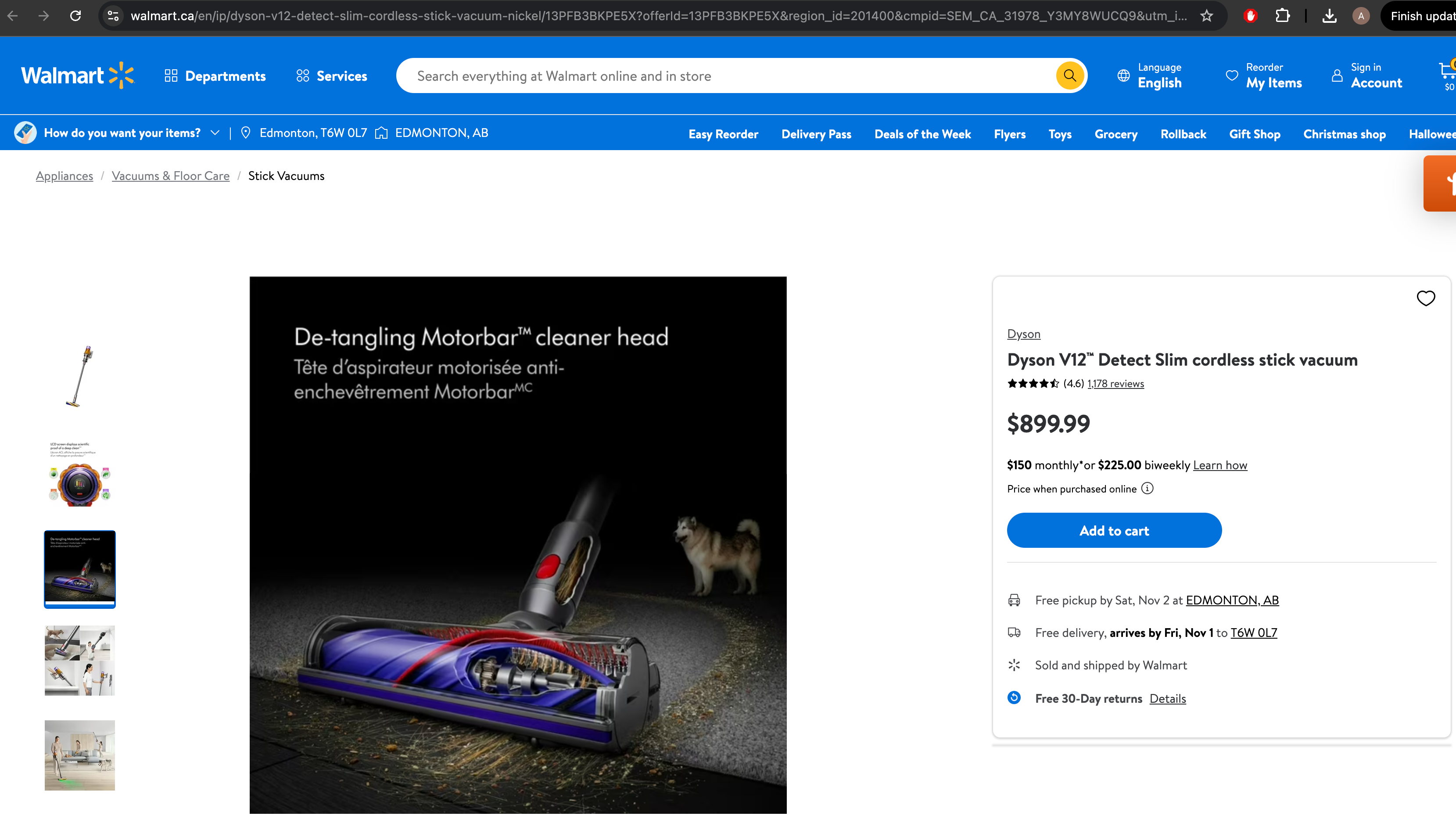Viewport: 1456px width, 834px height.
Task: Expand the How do you want your items dropdown
Action: tap(215, 132)
